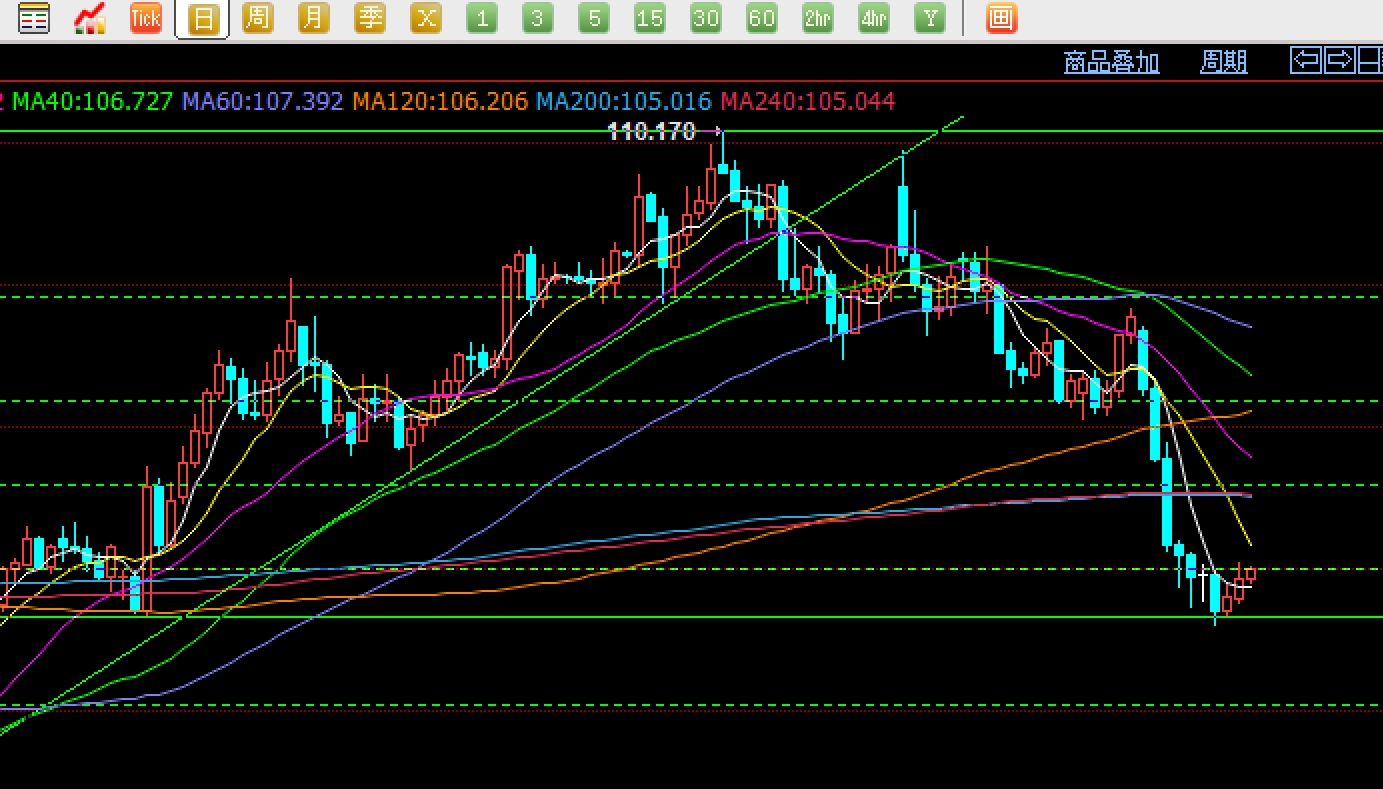Switch to 30-minute chart
Screen dimensions: 1383x789
click(x=706, y=18)
